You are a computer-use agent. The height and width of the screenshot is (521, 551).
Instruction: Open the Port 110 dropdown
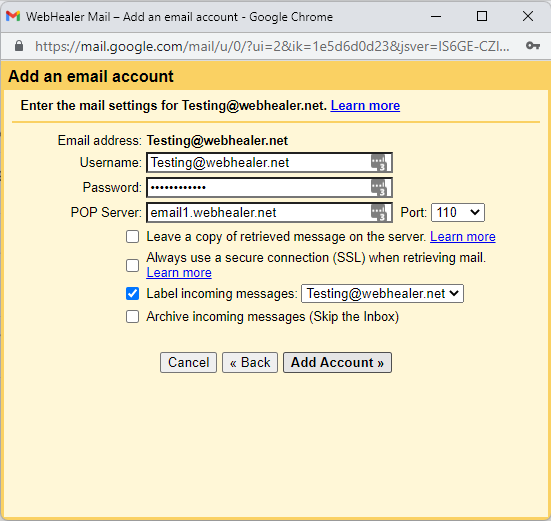pos(458,213)
